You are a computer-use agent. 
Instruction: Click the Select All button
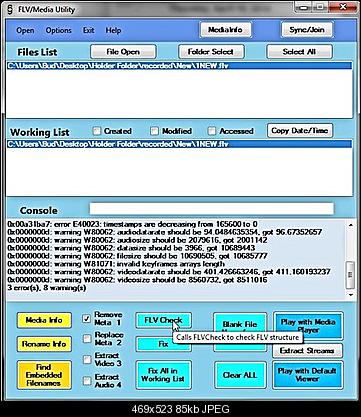click(299, 52)
